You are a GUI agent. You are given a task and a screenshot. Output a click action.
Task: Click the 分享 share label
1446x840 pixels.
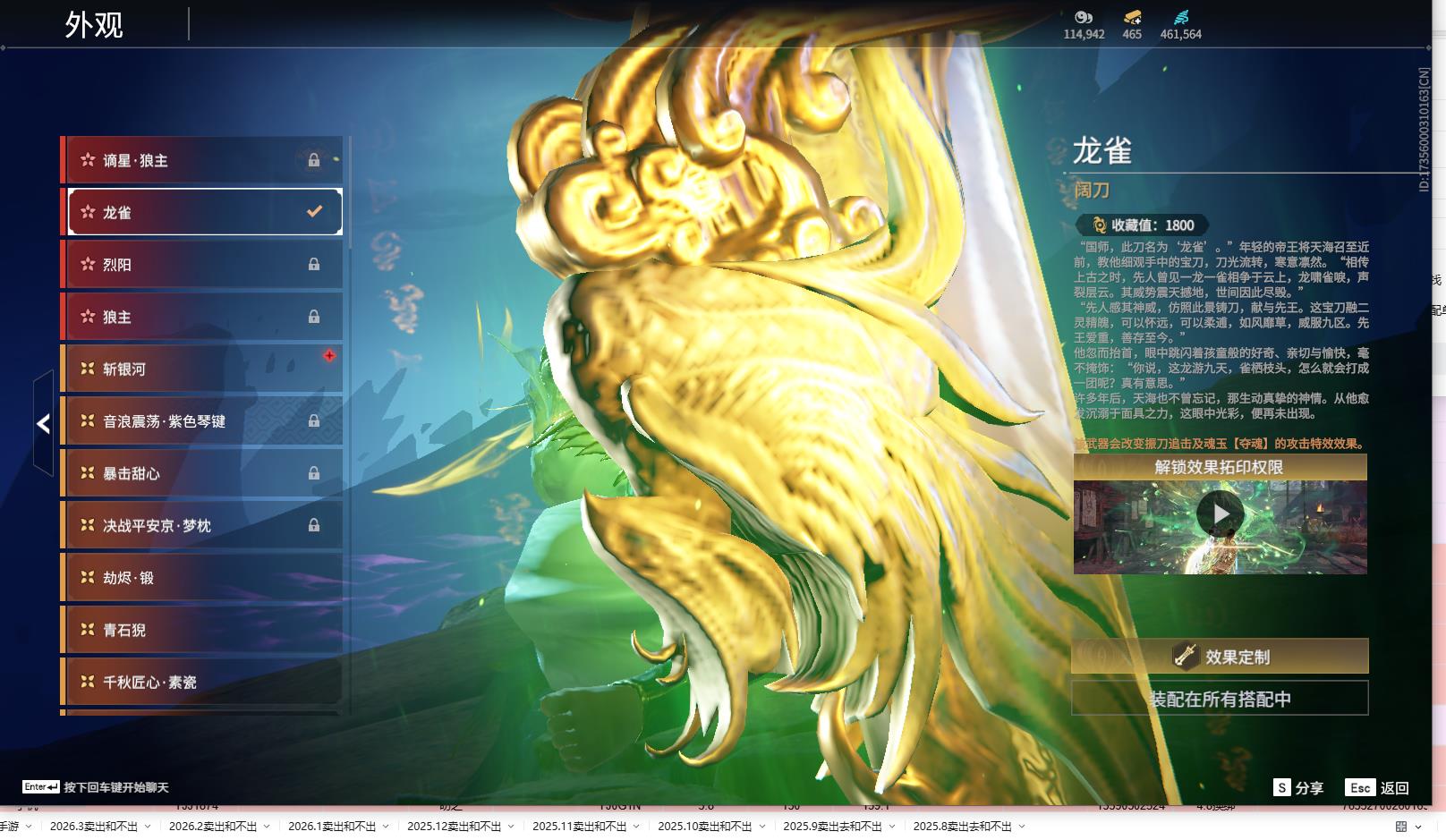point(1309,788)
